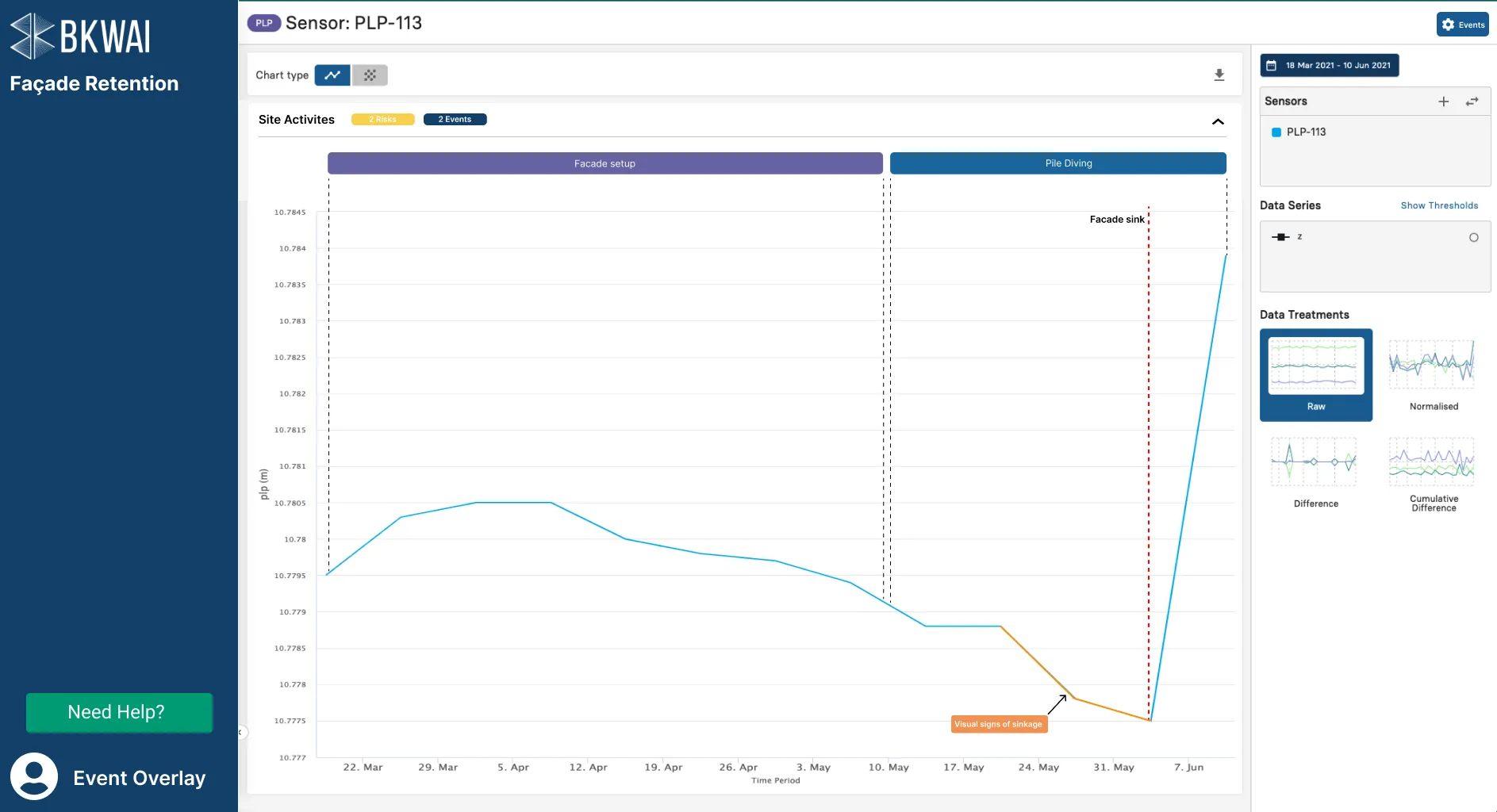This screenshot has width=1497, height=812.
Task: Choose the Difference data treatment
Action: (1315, 473)
